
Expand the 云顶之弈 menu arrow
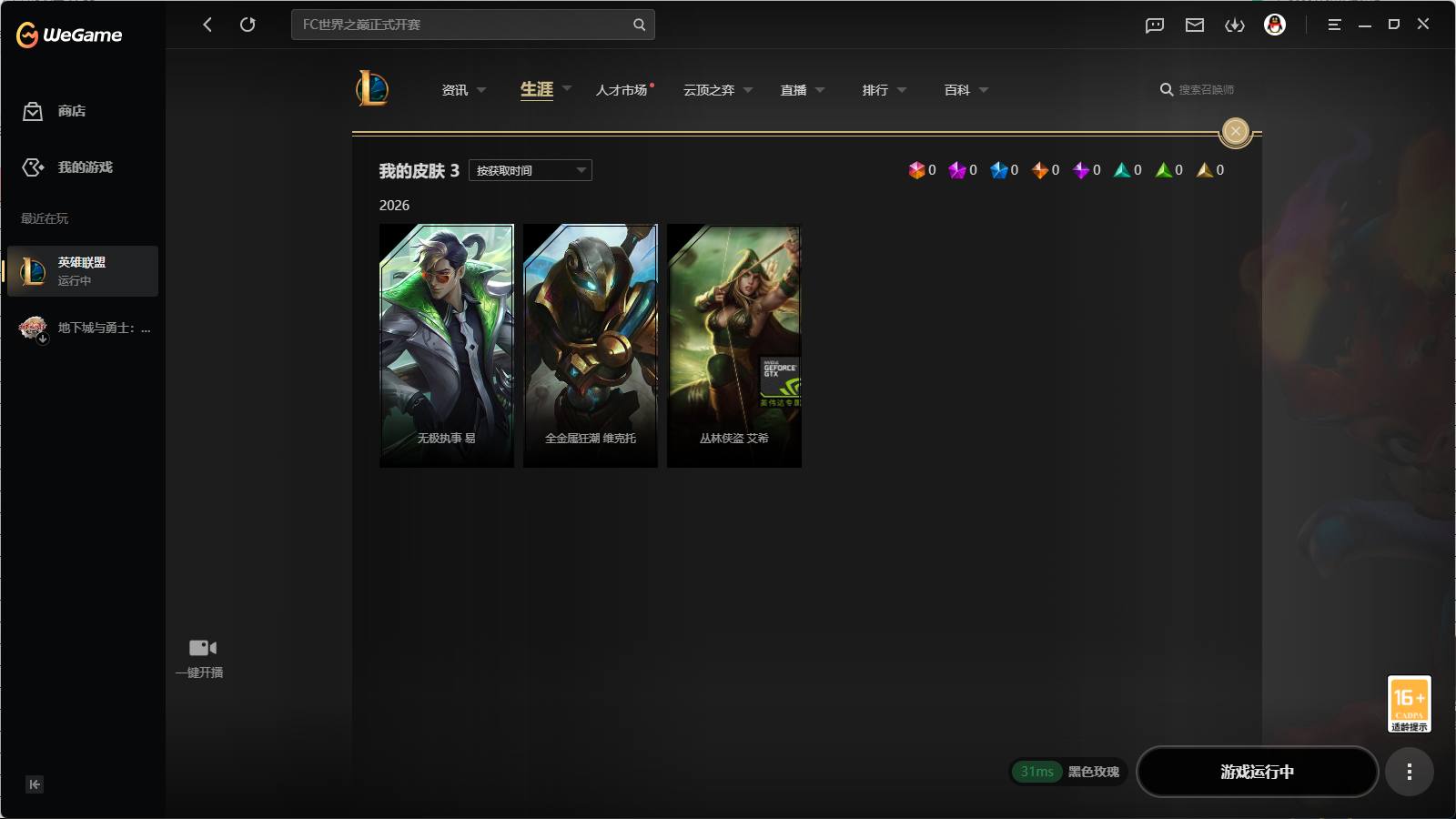pyautogui.click(x=748, y=90)
